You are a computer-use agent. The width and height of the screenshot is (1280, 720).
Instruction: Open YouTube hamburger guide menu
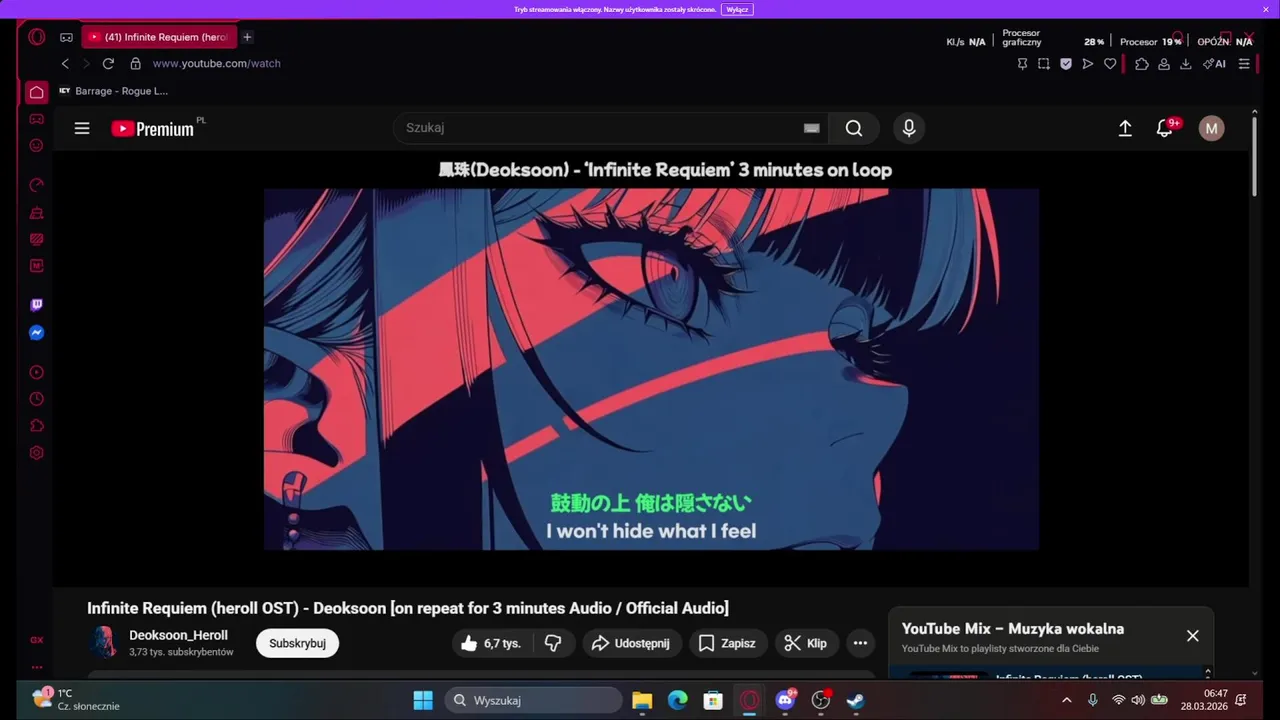point(82,128)
